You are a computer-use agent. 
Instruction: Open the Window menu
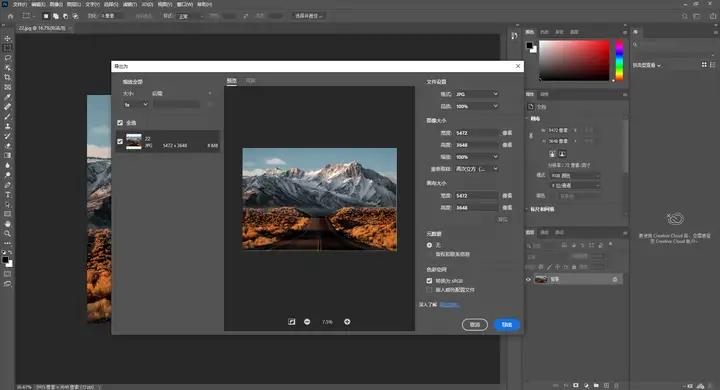point(185,4)
